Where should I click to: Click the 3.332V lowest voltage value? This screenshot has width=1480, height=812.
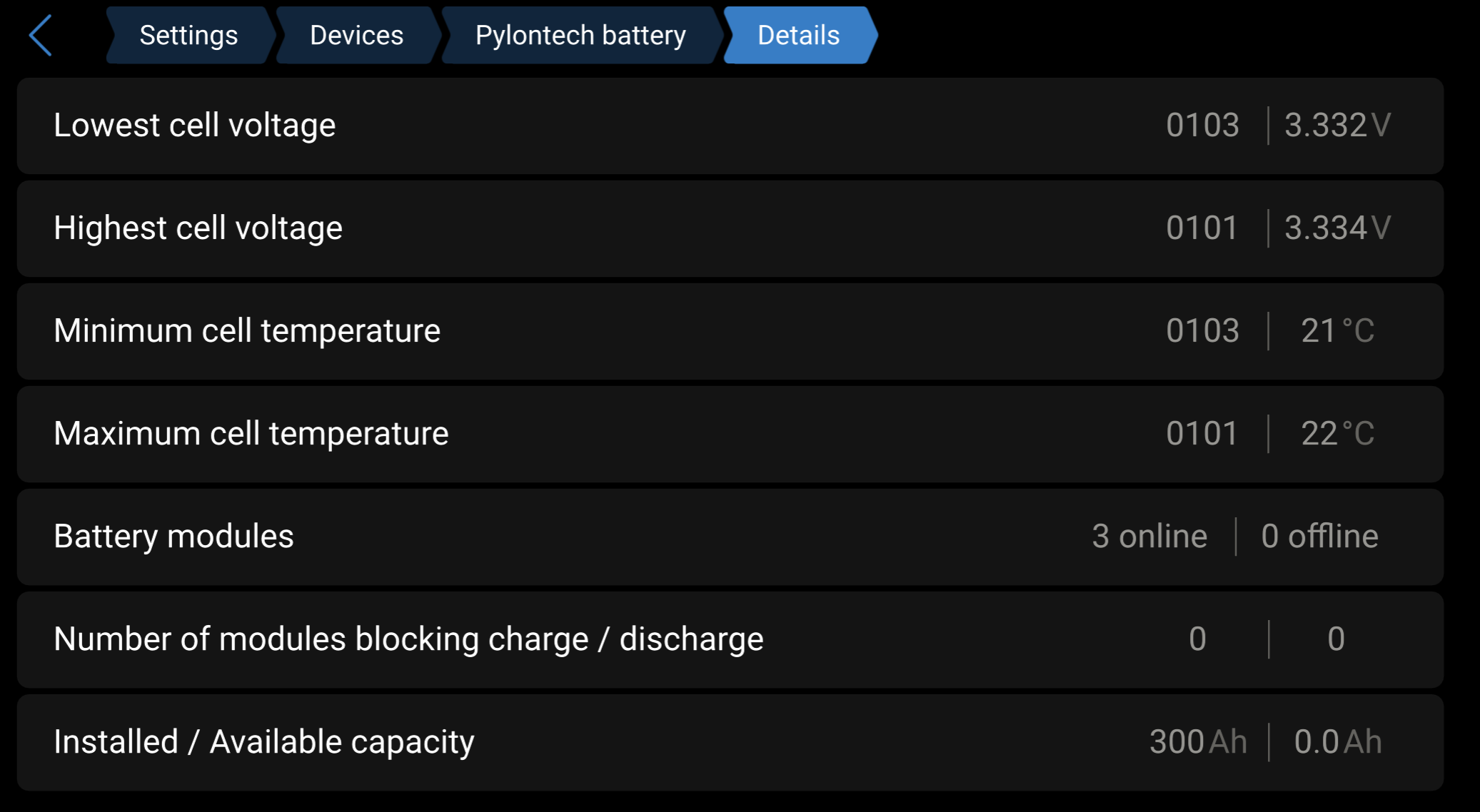click(1337, 126)
